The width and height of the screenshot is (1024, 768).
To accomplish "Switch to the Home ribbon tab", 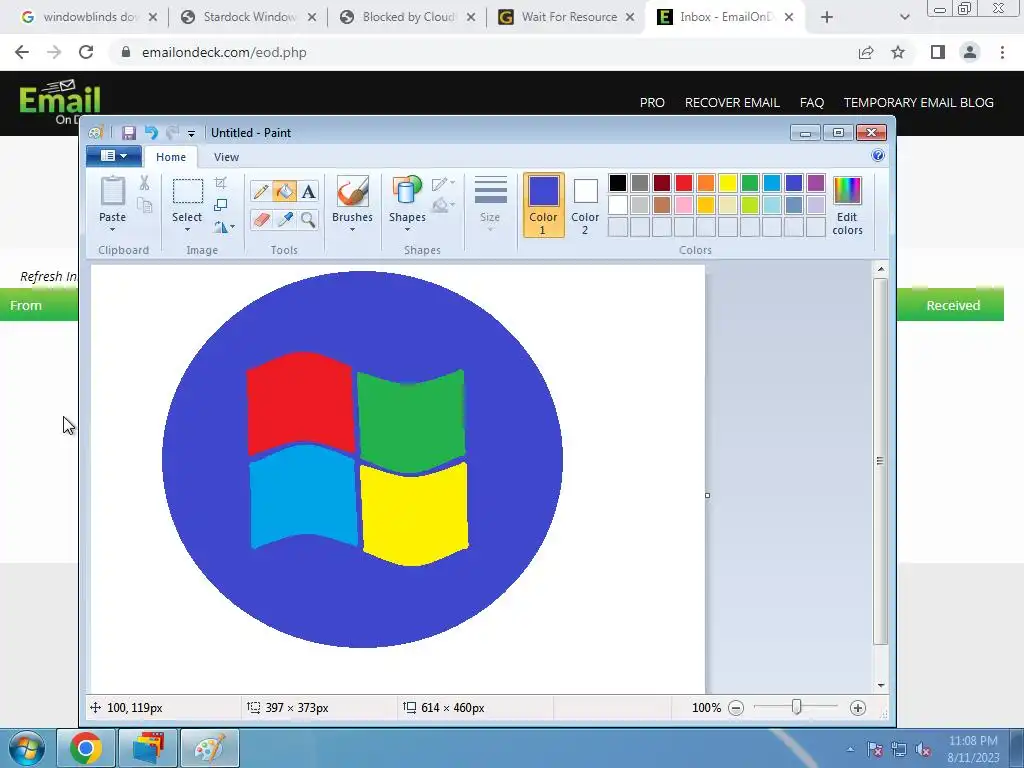I will (x=171, y=157).
